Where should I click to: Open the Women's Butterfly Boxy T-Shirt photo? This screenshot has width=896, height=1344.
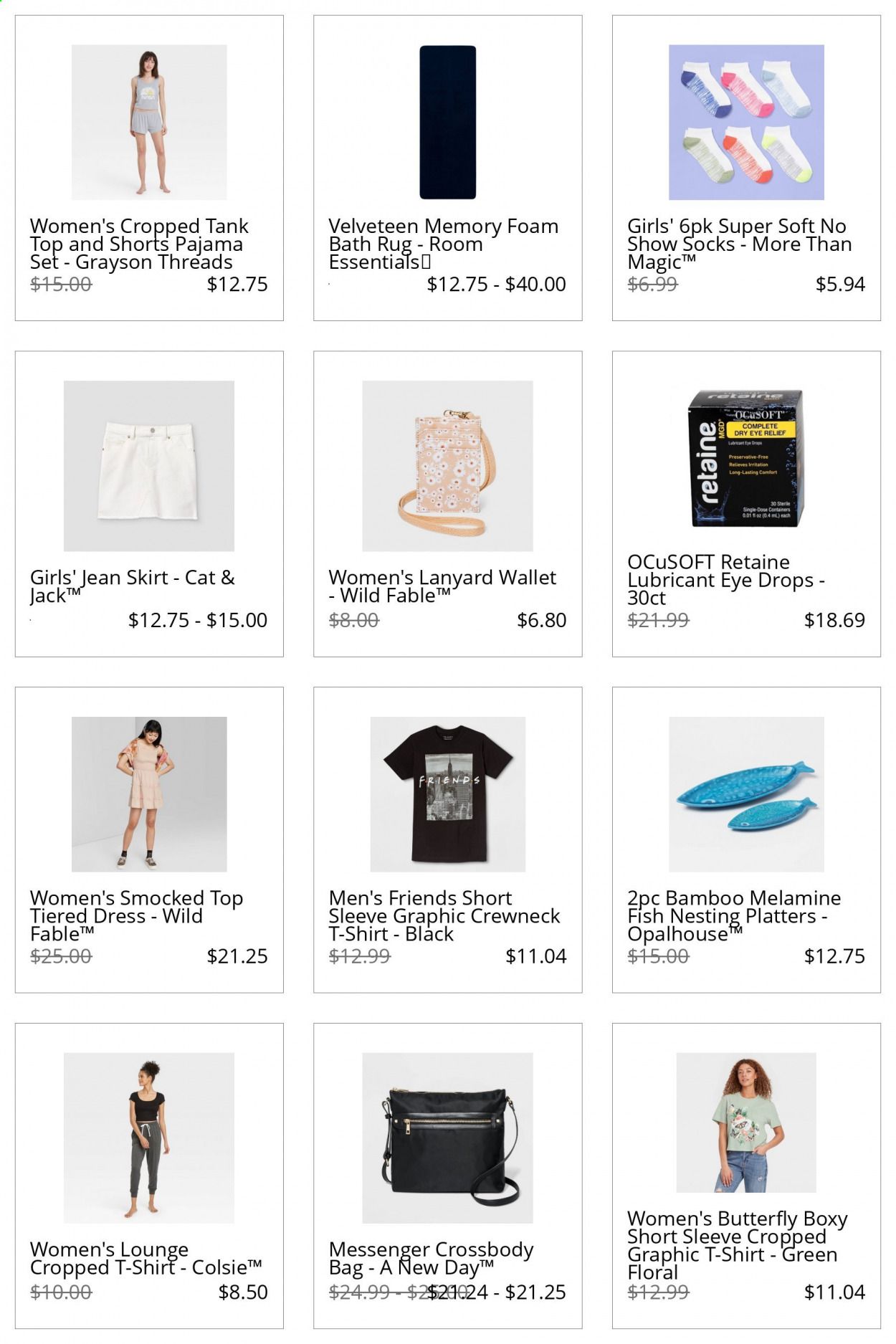[x=746, y=1123]
